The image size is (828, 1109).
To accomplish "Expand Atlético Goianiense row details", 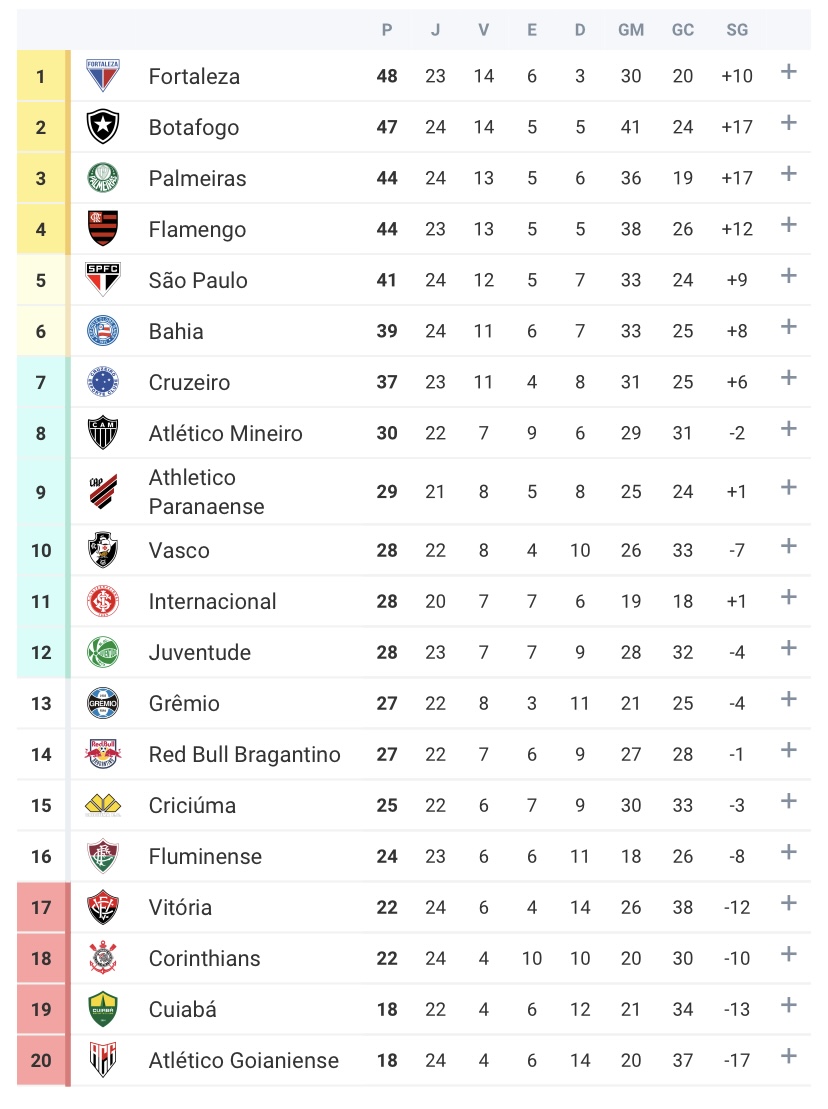I will tap(788, 1056).
